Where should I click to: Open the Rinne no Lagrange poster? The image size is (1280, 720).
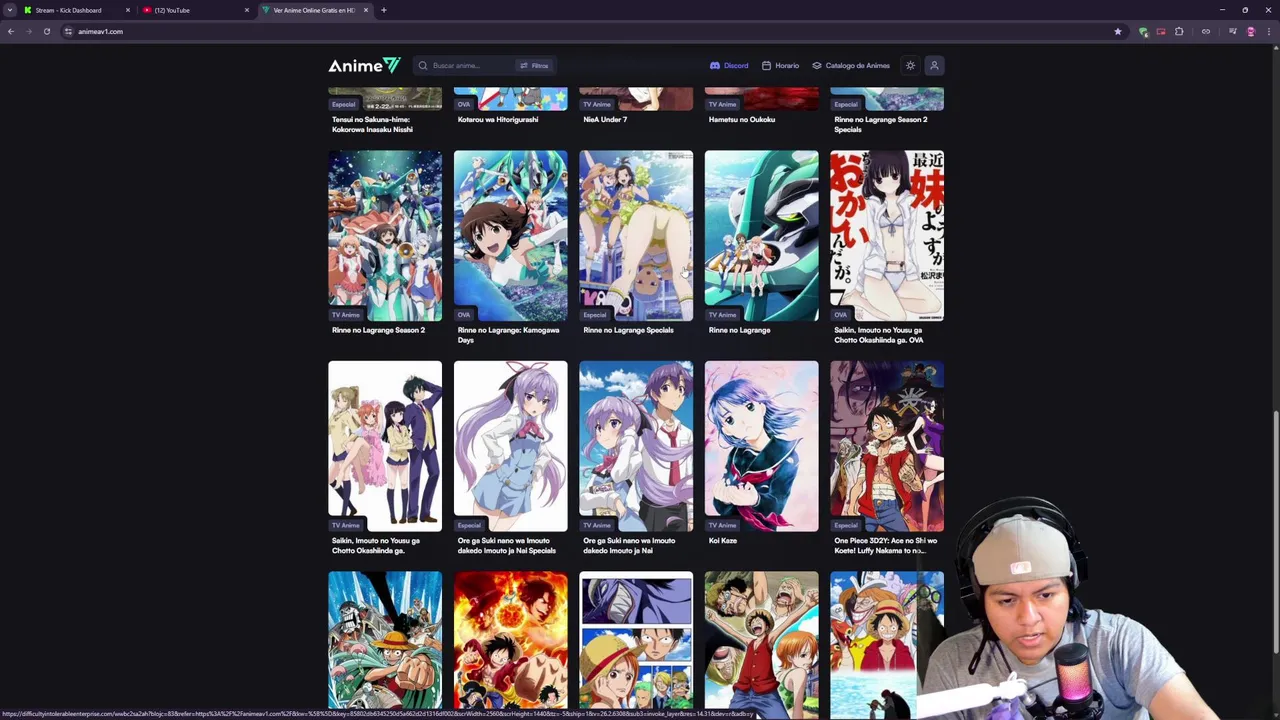pos(761,235)
